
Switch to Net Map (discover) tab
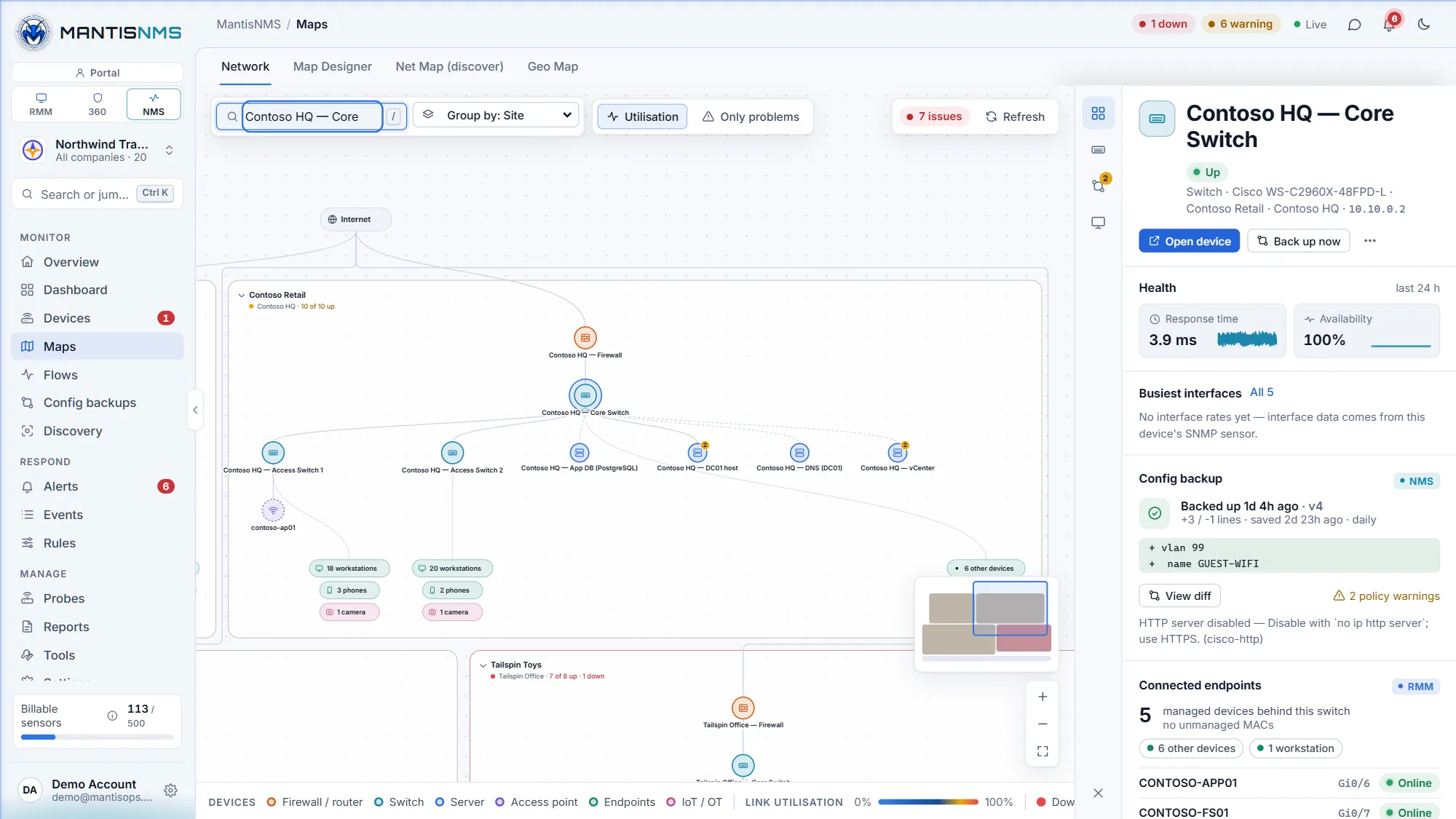pos(449,66)
